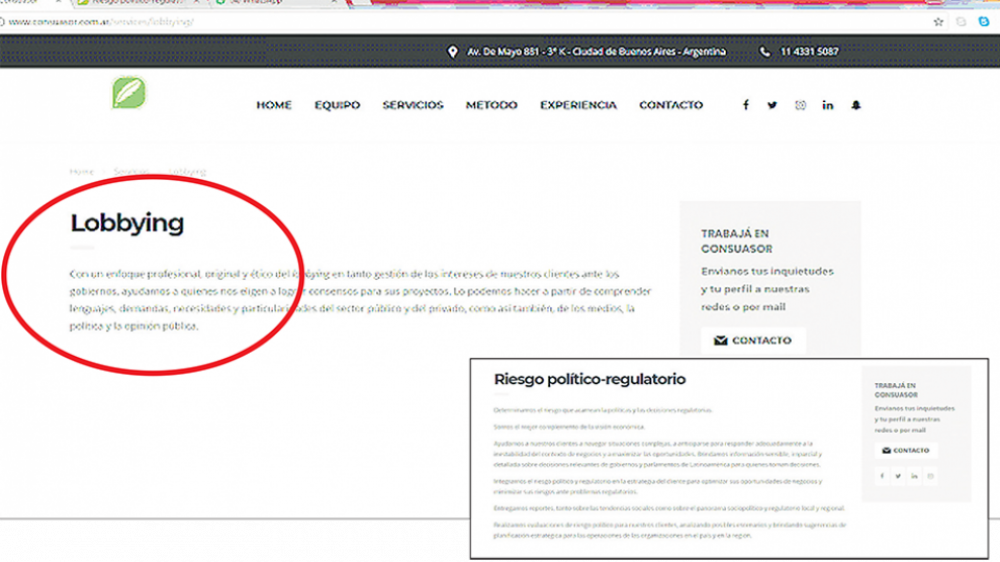This screenshot has width=1000, height=562.
Task: Open the EQUIPO menu item
Action: [337, 105]
